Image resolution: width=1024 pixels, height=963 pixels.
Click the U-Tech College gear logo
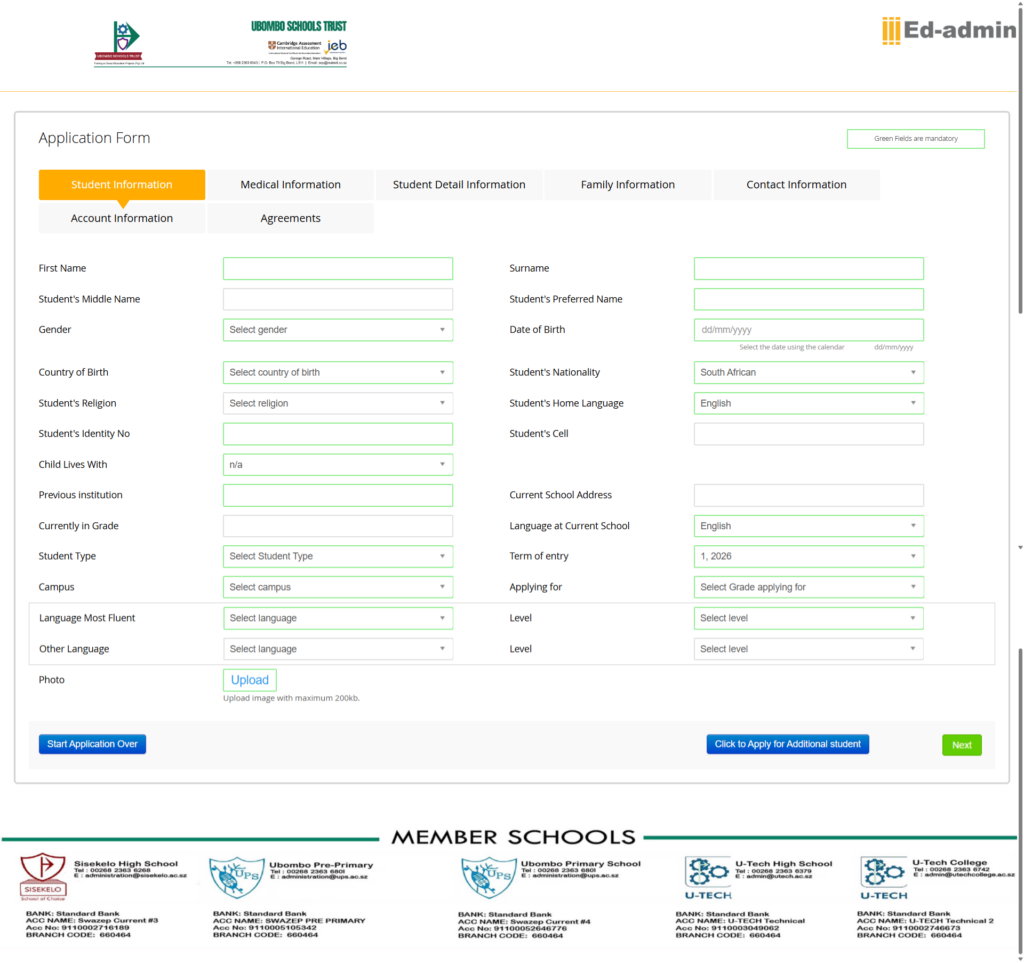pyautogui.click(x=884, y=878)
